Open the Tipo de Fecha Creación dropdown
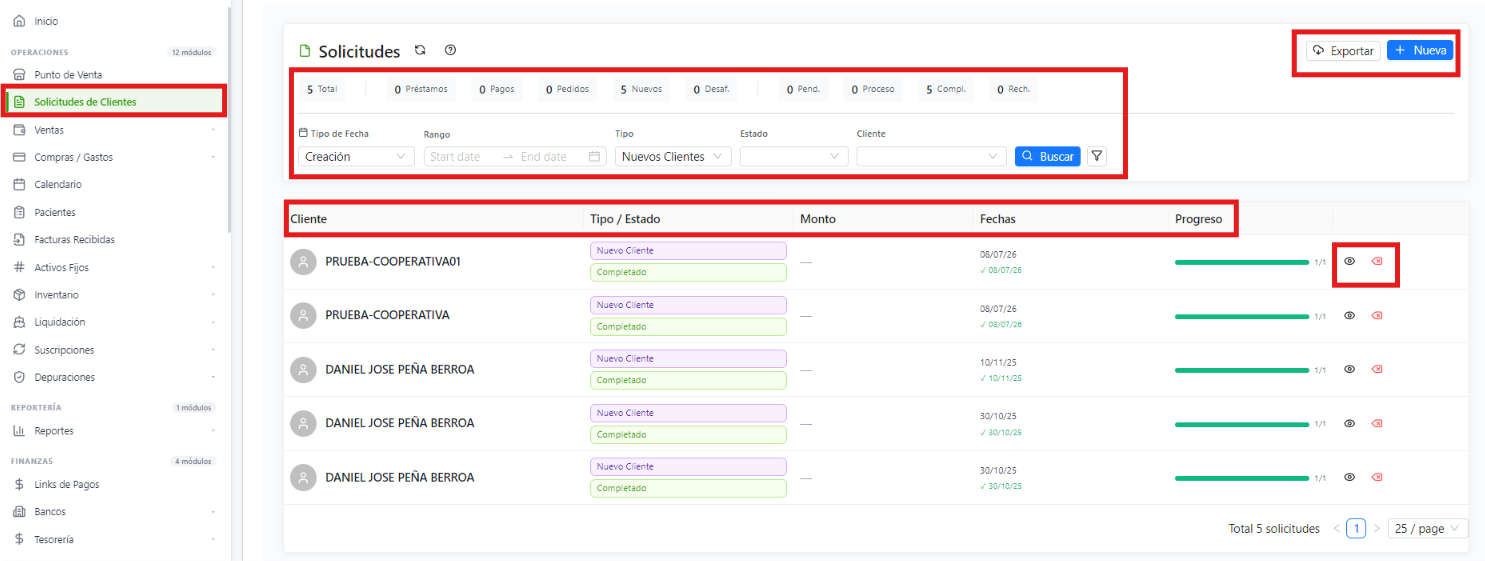The image size is (1485, 561). click(x=356, y=156)
